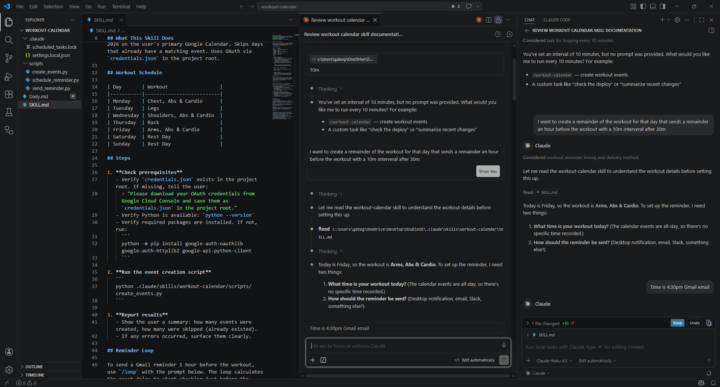Open the Search view in activity bar
Viewport: 720px width, 387px height.
pyautogui.click(x=9, y=40)
